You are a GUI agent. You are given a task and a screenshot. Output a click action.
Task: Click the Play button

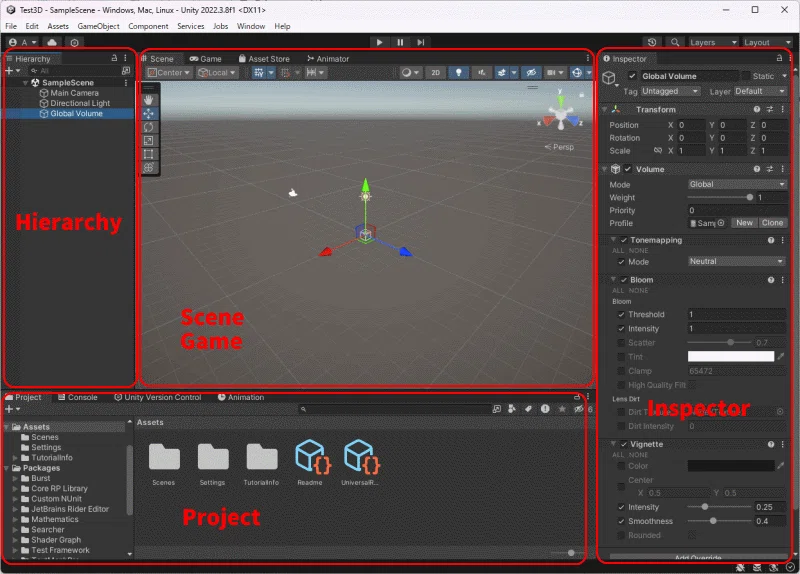[379, 42]
